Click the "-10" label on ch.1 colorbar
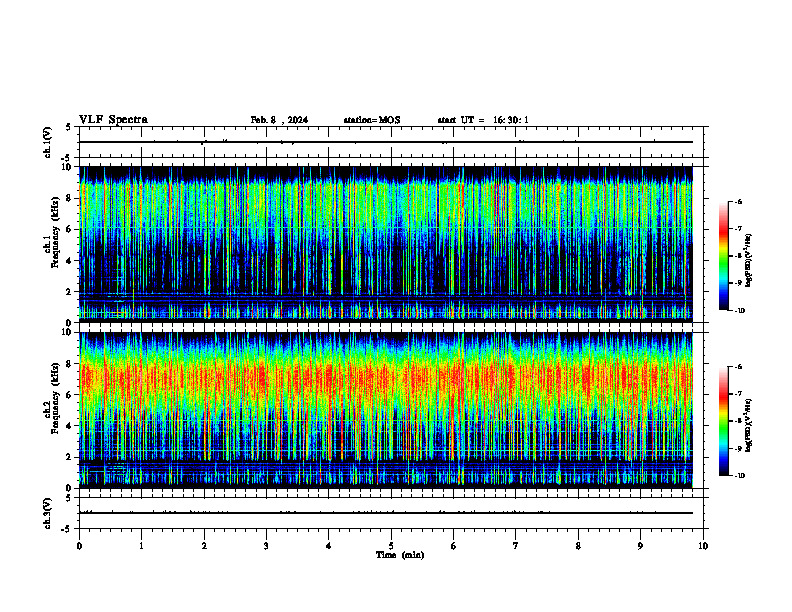The image size is (792, 612). coord(740,311)
